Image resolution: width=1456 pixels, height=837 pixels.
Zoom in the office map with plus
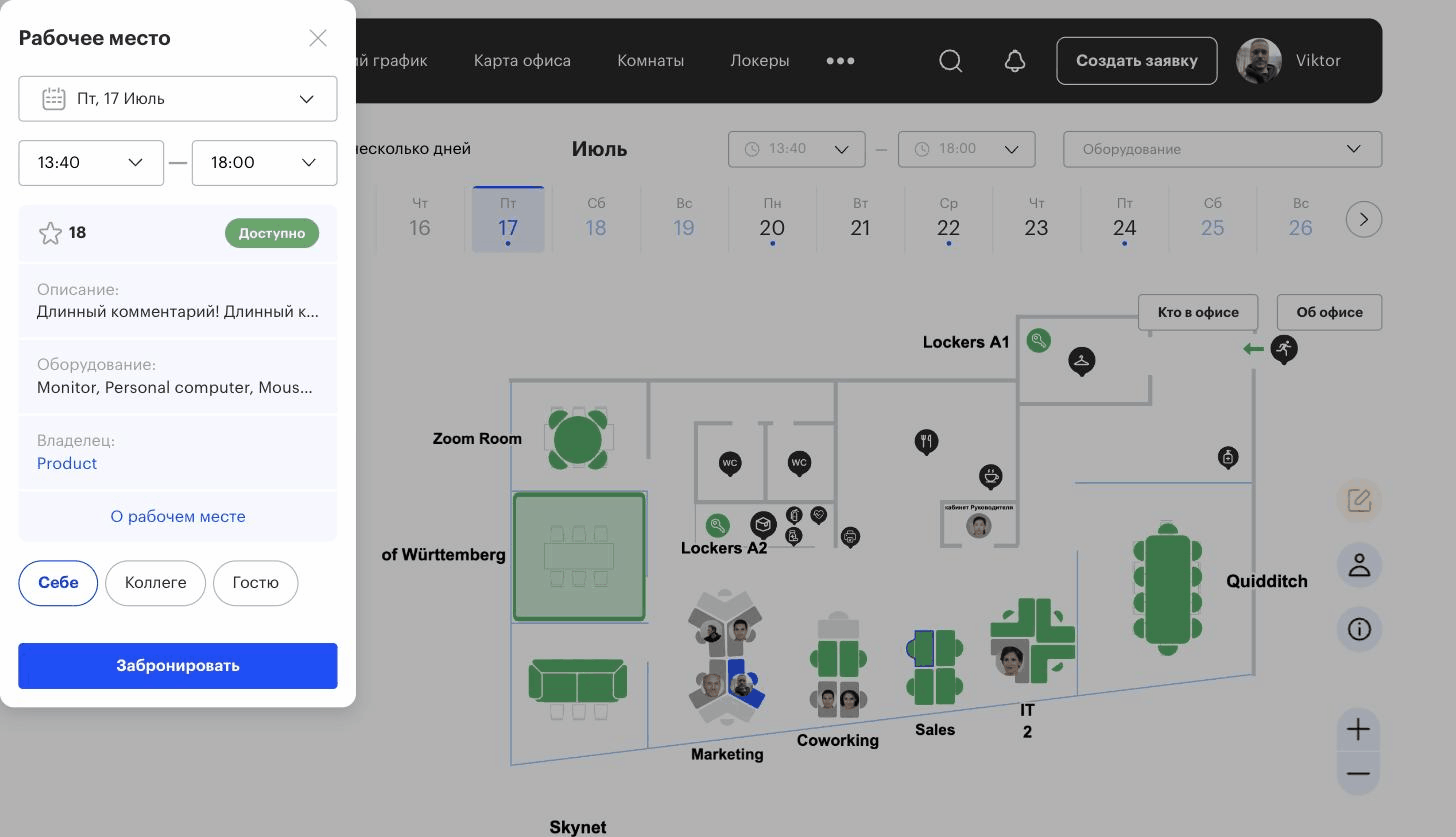[1358, 730]
